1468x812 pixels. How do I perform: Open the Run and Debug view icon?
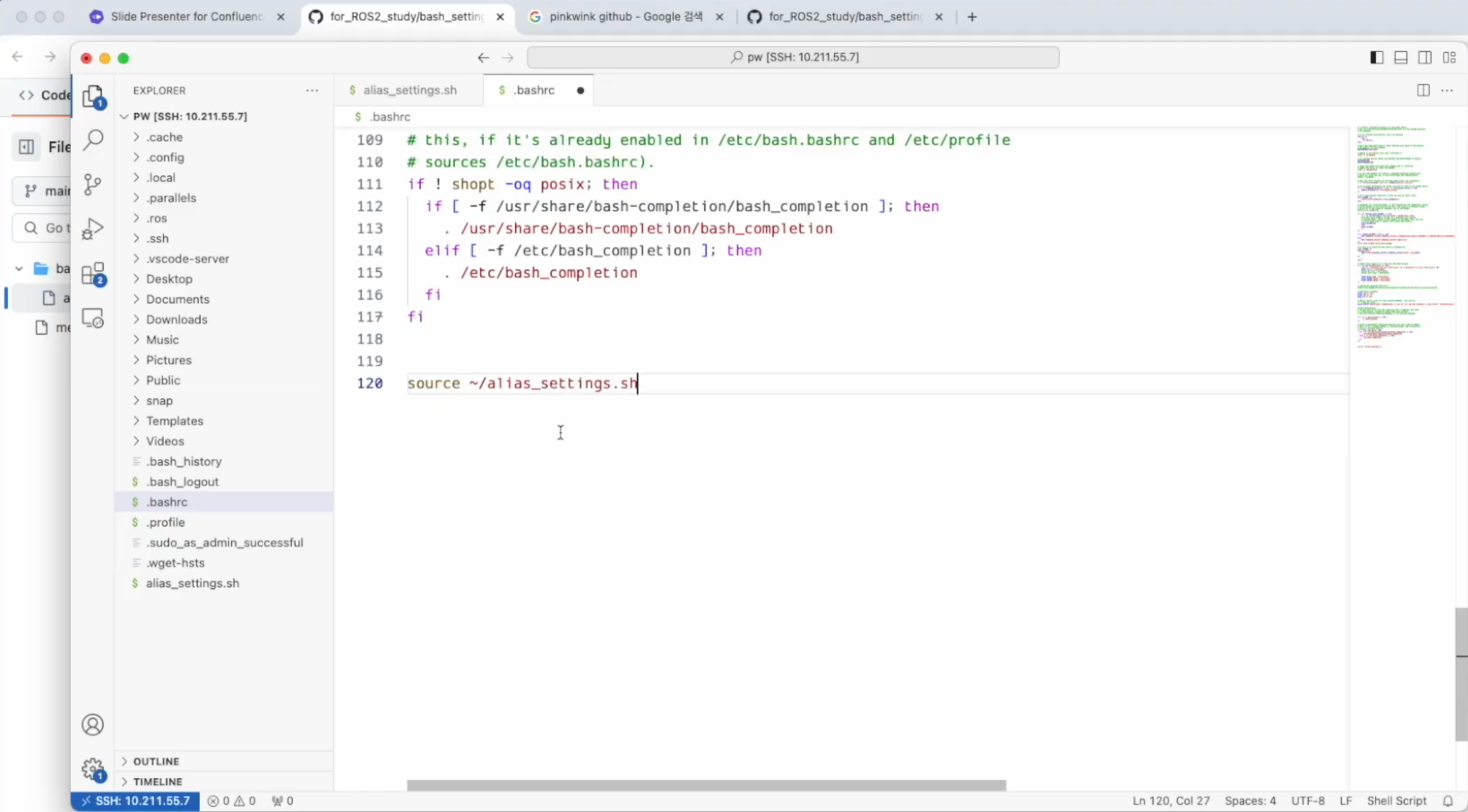tap(93, 229)
